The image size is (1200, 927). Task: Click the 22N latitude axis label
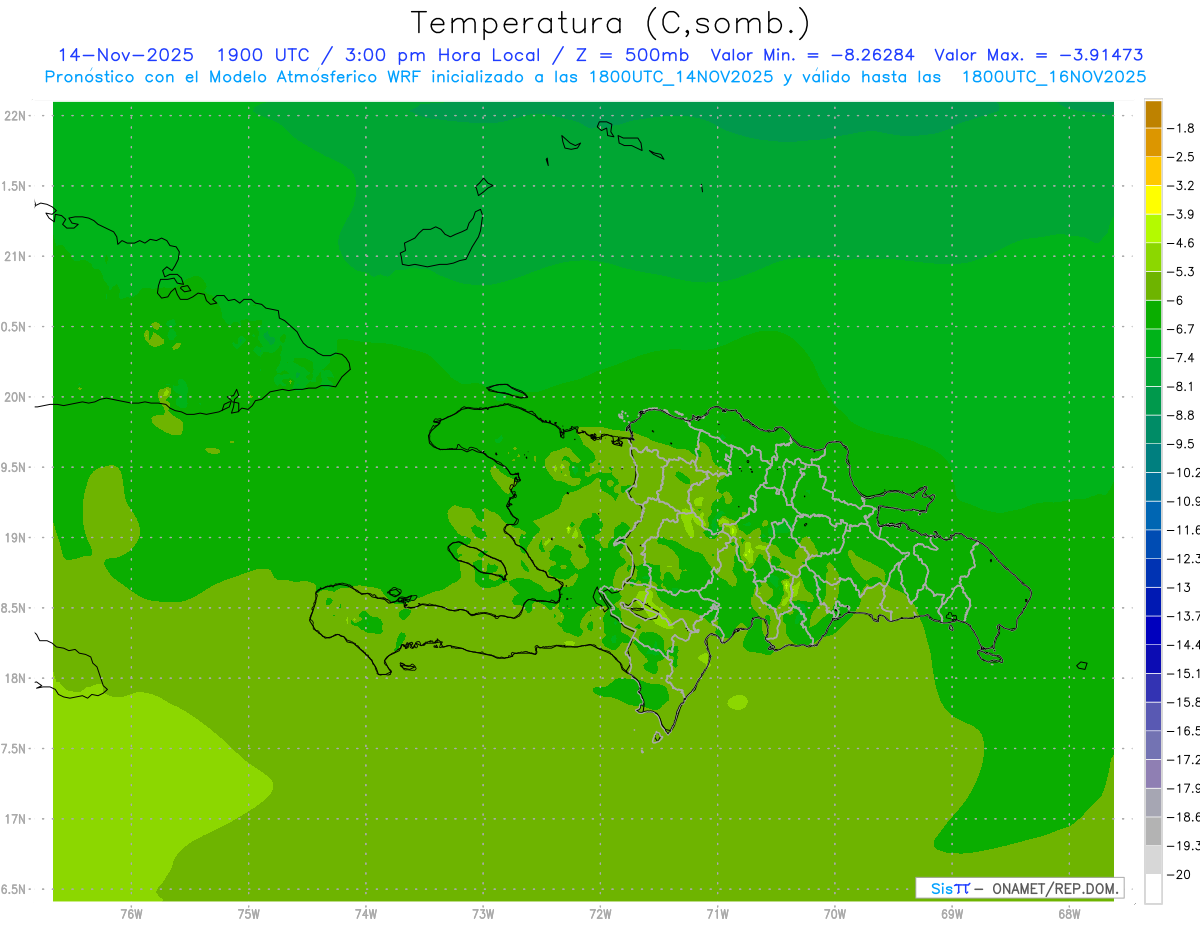16,116
